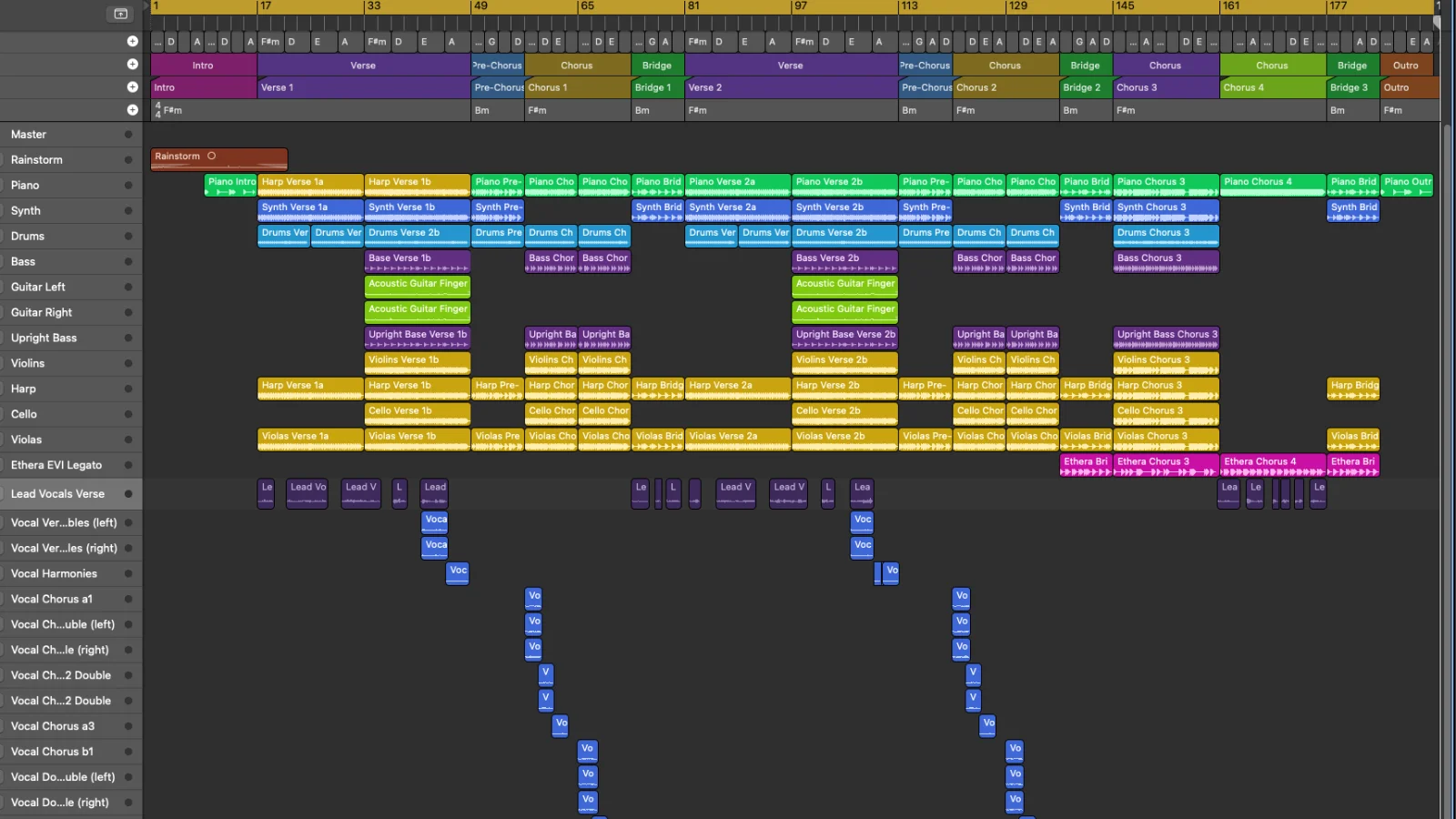Image resolution: width=1456 pixels, height=819 pixels.
Task: Toggle the dot on the Piano track
Action: tap(128, 186)
